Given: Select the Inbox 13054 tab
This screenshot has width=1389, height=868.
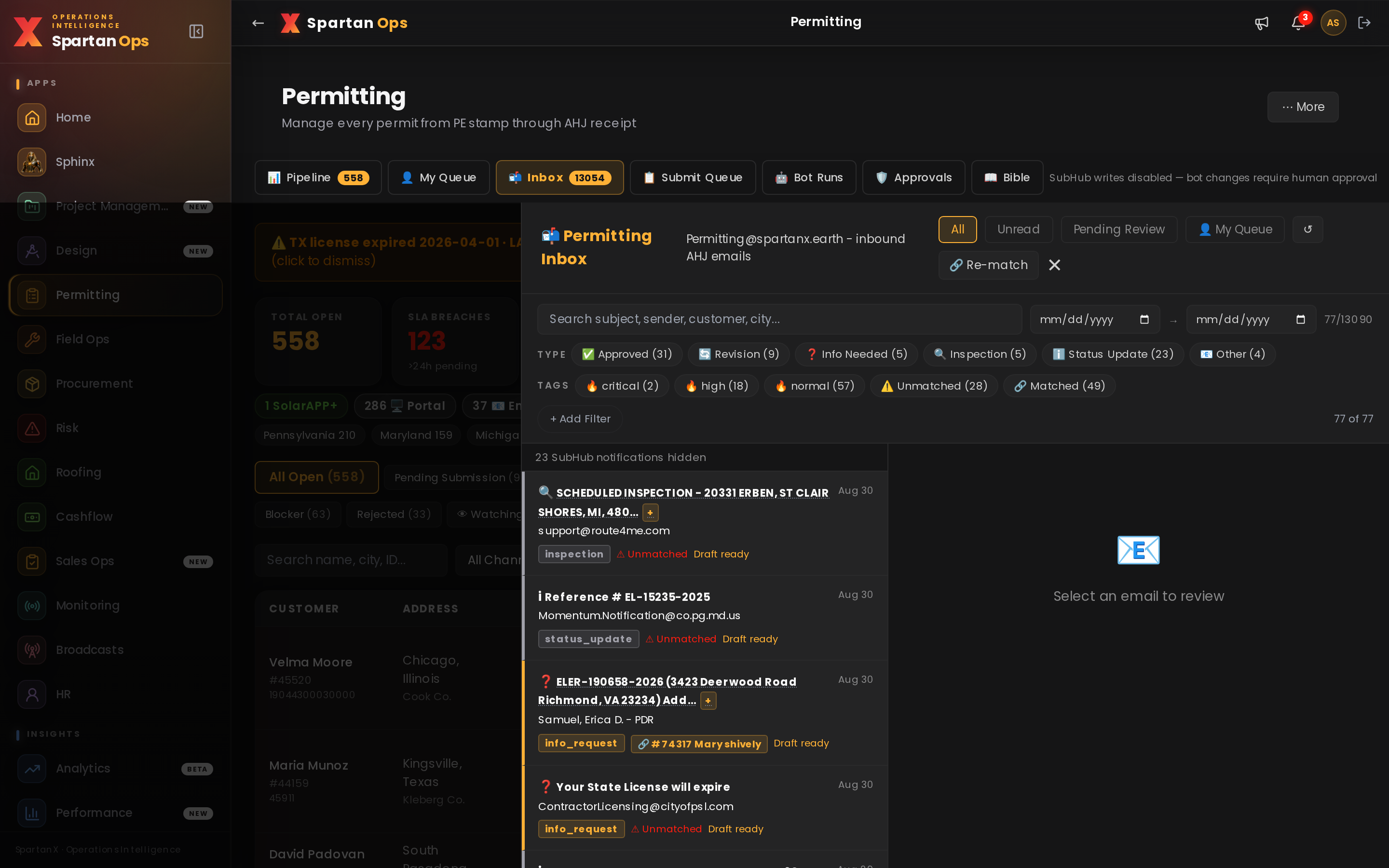Looking at the screenshot, I should 559,177.
